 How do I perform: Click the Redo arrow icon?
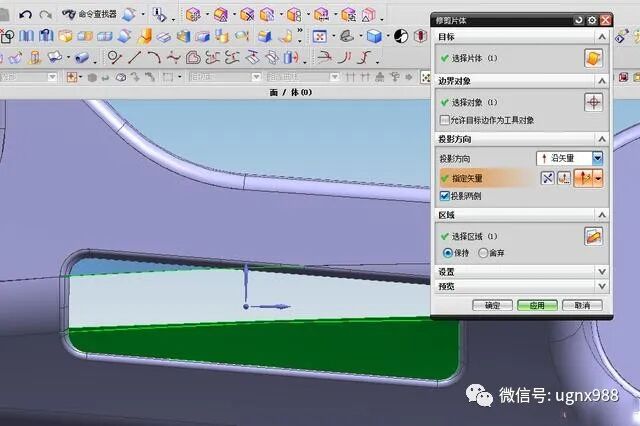coord(46,15)
